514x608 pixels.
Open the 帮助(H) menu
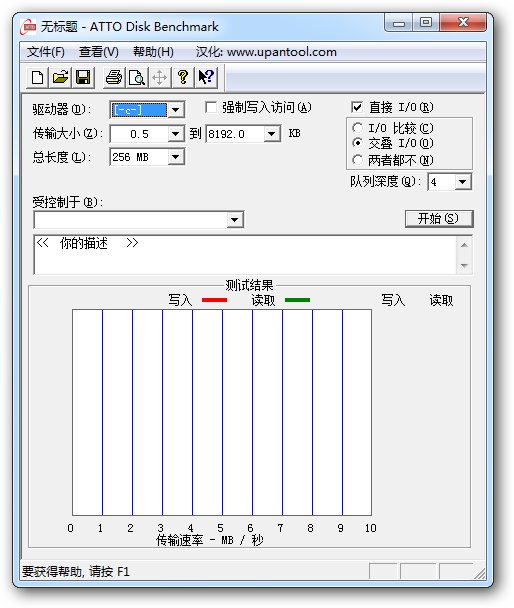(x=154, y=52)
